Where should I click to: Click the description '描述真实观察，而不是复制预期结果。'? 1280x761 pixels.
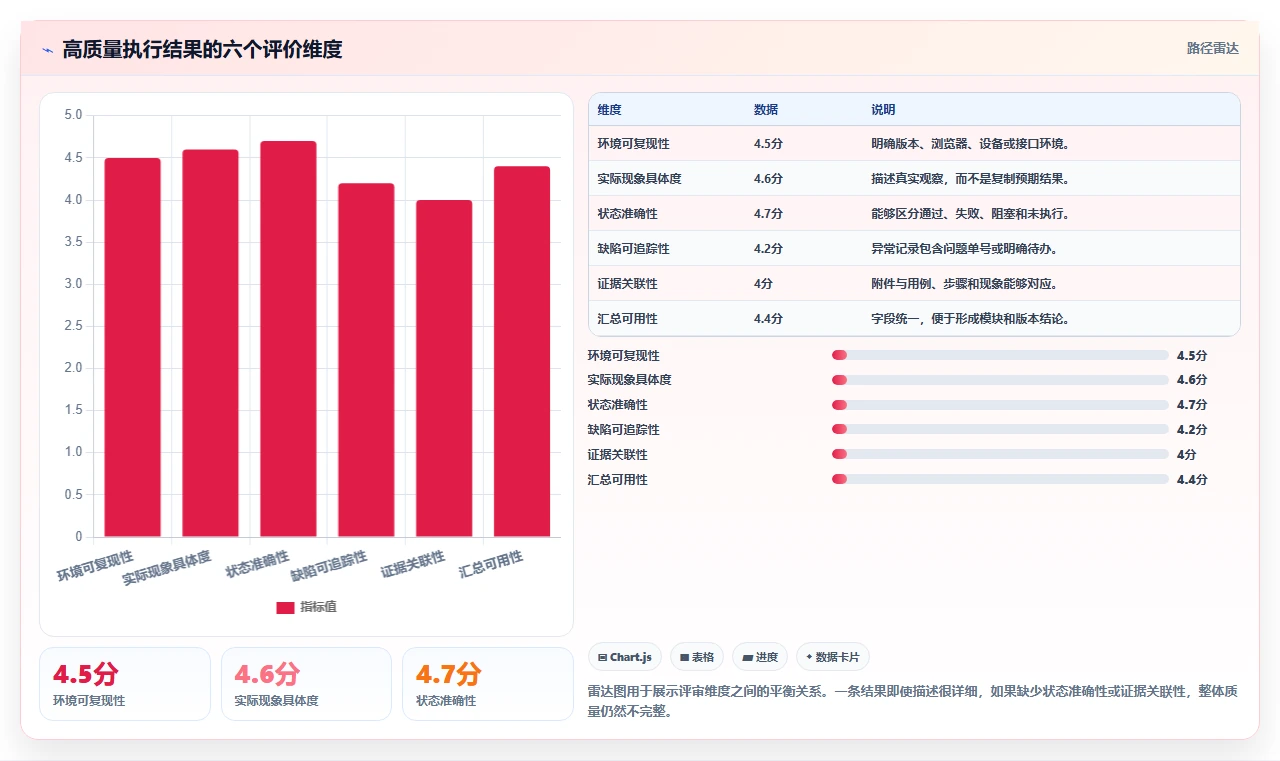(x=971, y=179)
